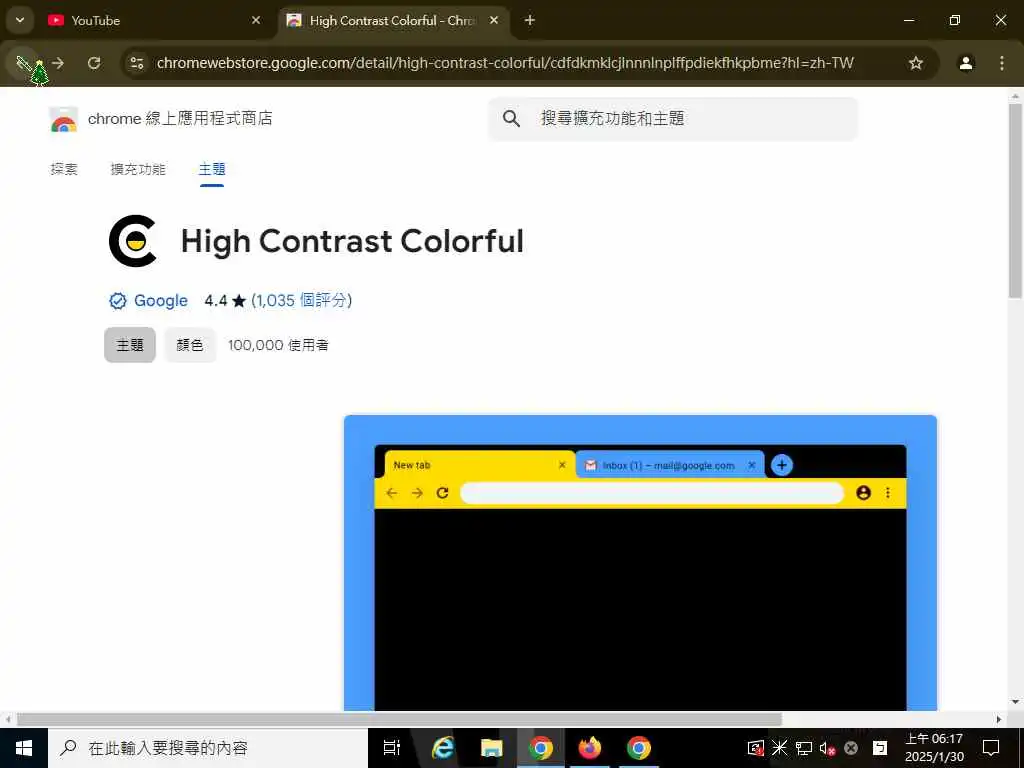
Task: Open the taskbar clock and date
Action: click(934, 748)
